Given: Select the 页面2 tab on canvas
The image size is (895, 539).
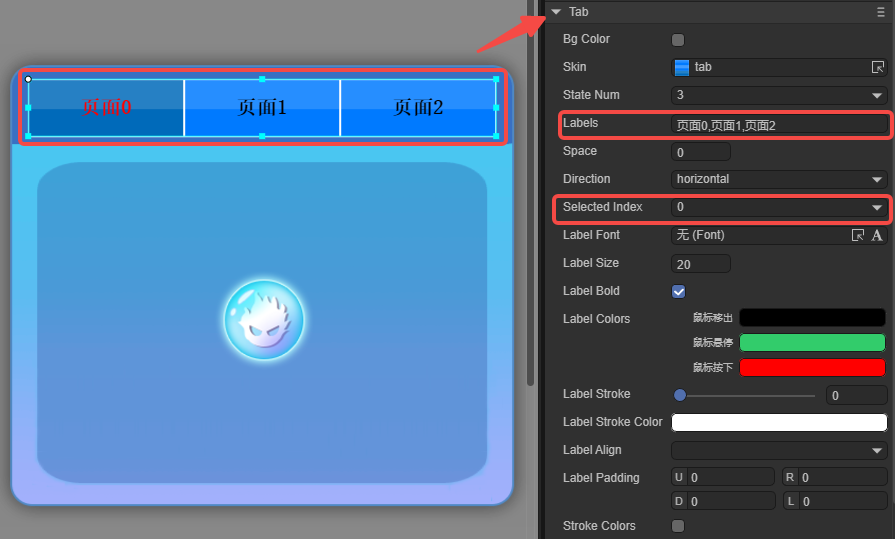Looking at the screenshot, I should point(418,107).
